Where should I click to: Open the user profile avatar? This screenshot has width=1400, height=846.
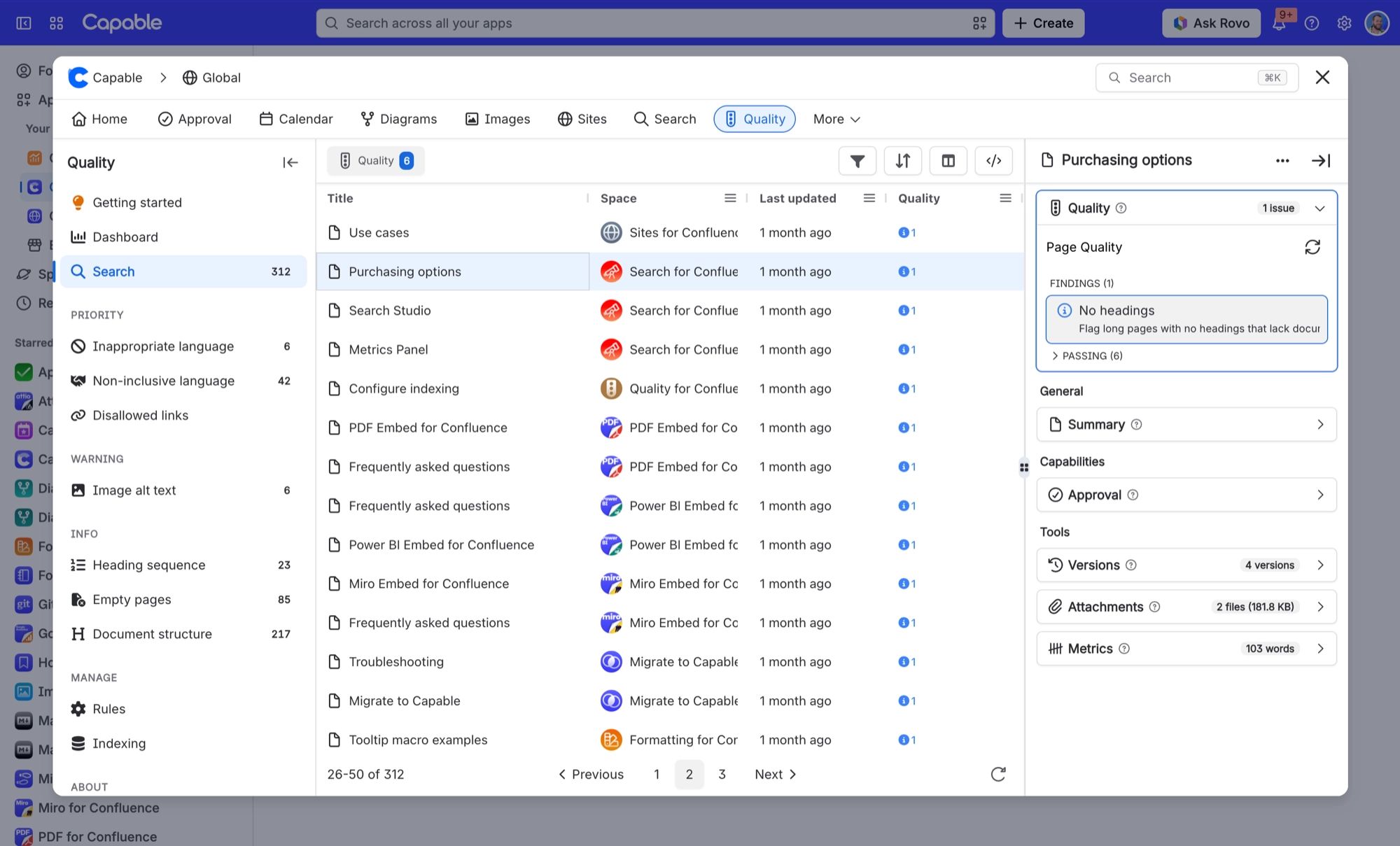tap(1377, 23)
